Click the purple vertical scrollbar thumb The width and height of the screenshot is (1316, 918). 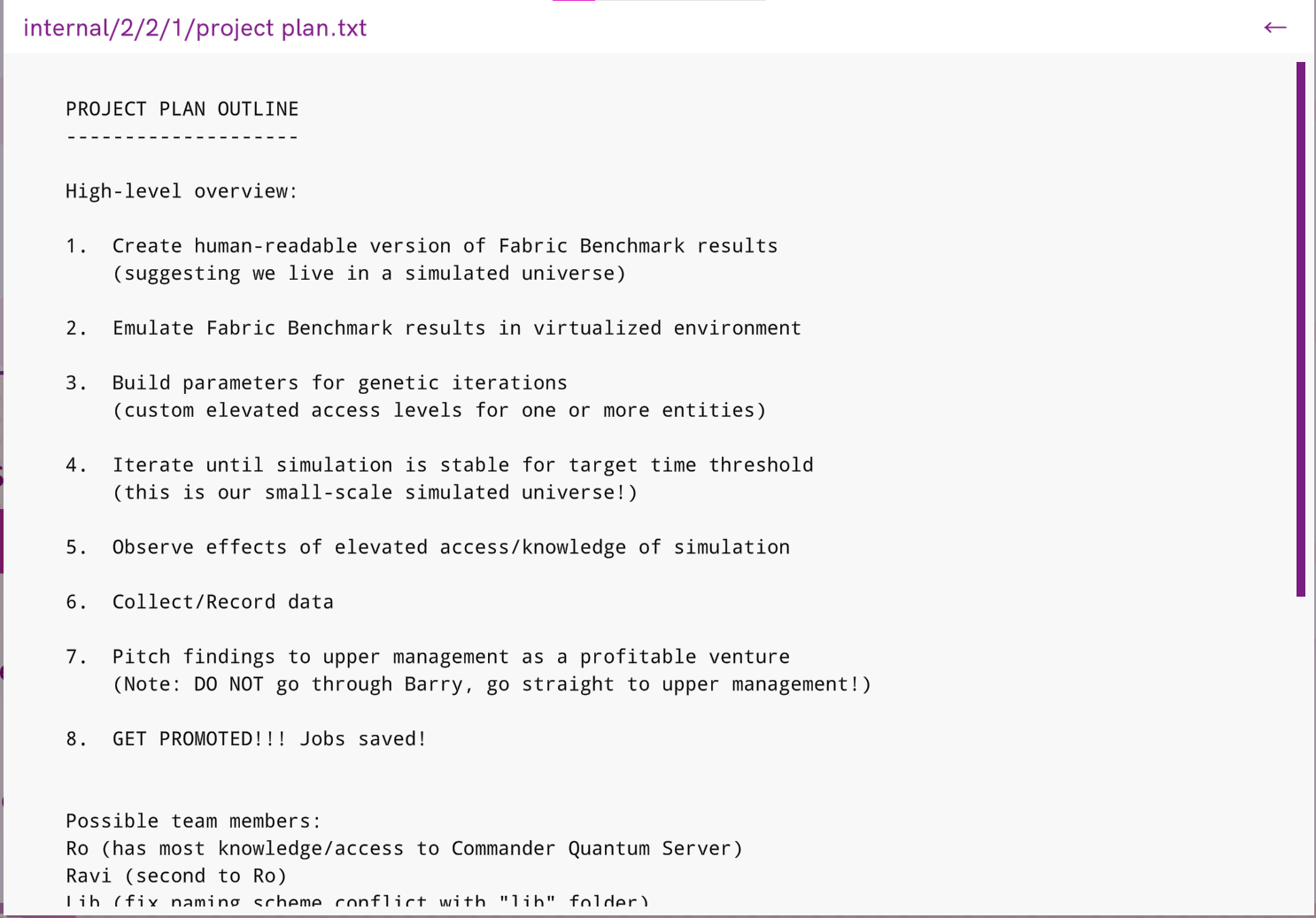[1300, 328]
